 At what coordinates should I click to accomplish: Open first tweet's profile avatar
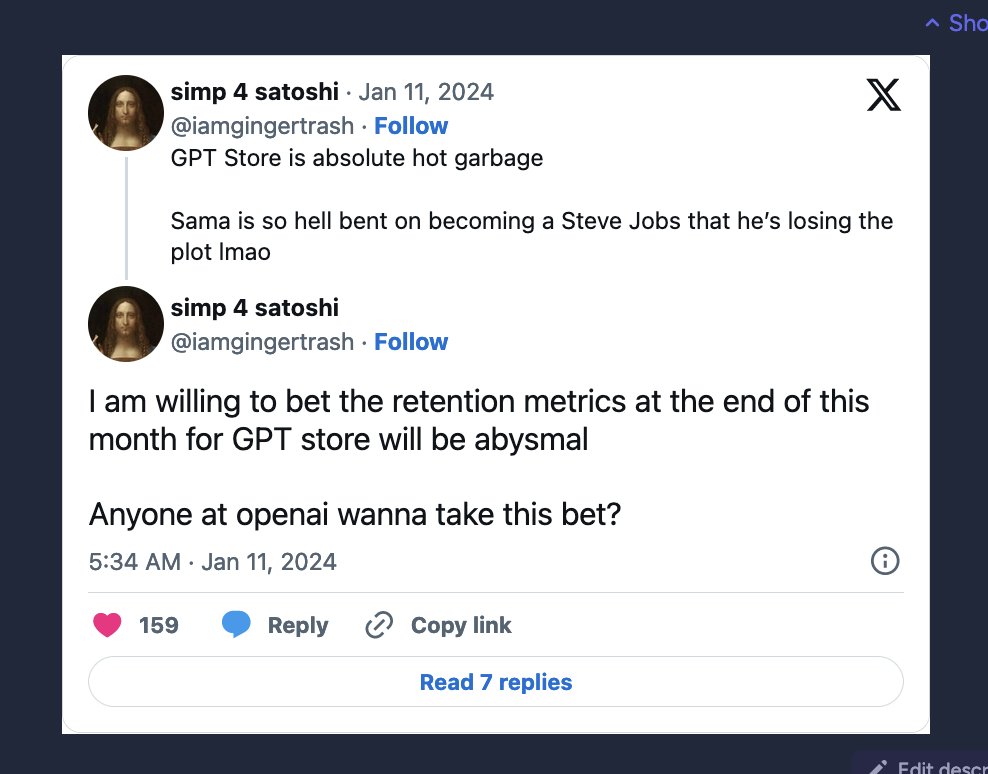coord(126,113)
